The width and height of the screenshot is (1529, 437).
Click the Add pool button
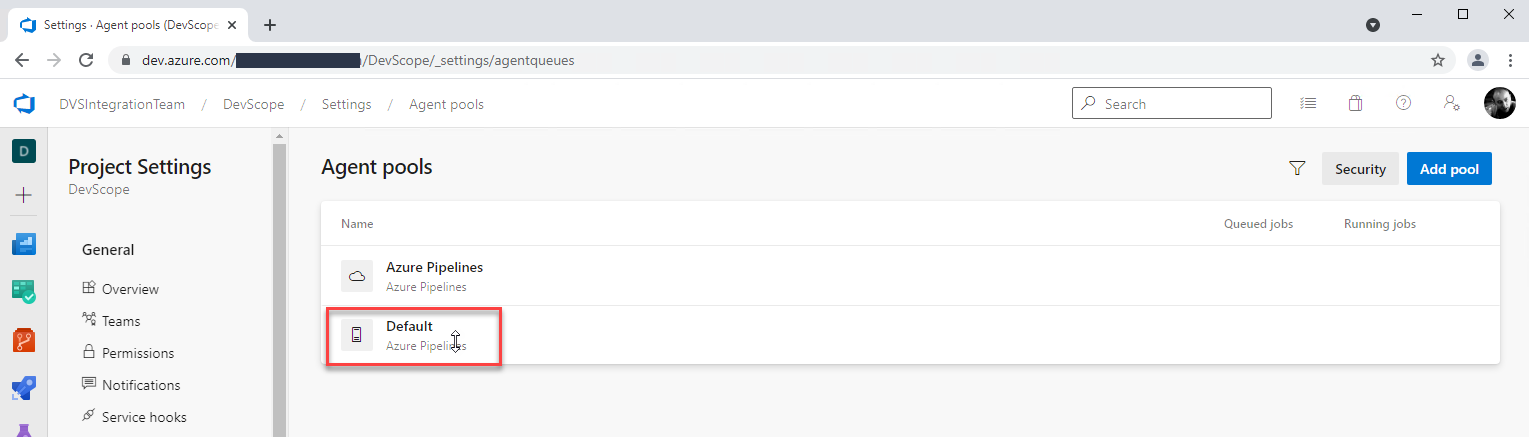(1449, 169)
